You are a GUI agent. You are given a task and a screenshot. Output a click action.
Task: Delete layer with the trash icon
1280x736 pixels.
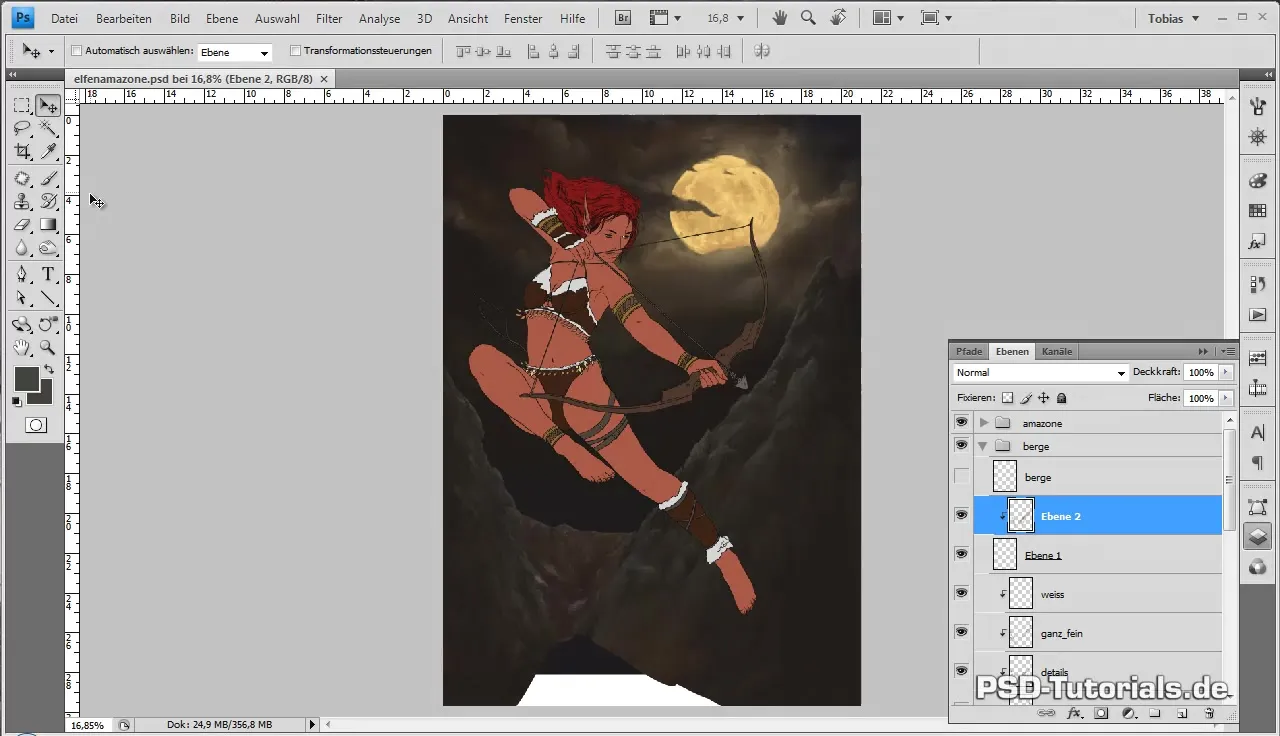click(x=1208, y=713)
